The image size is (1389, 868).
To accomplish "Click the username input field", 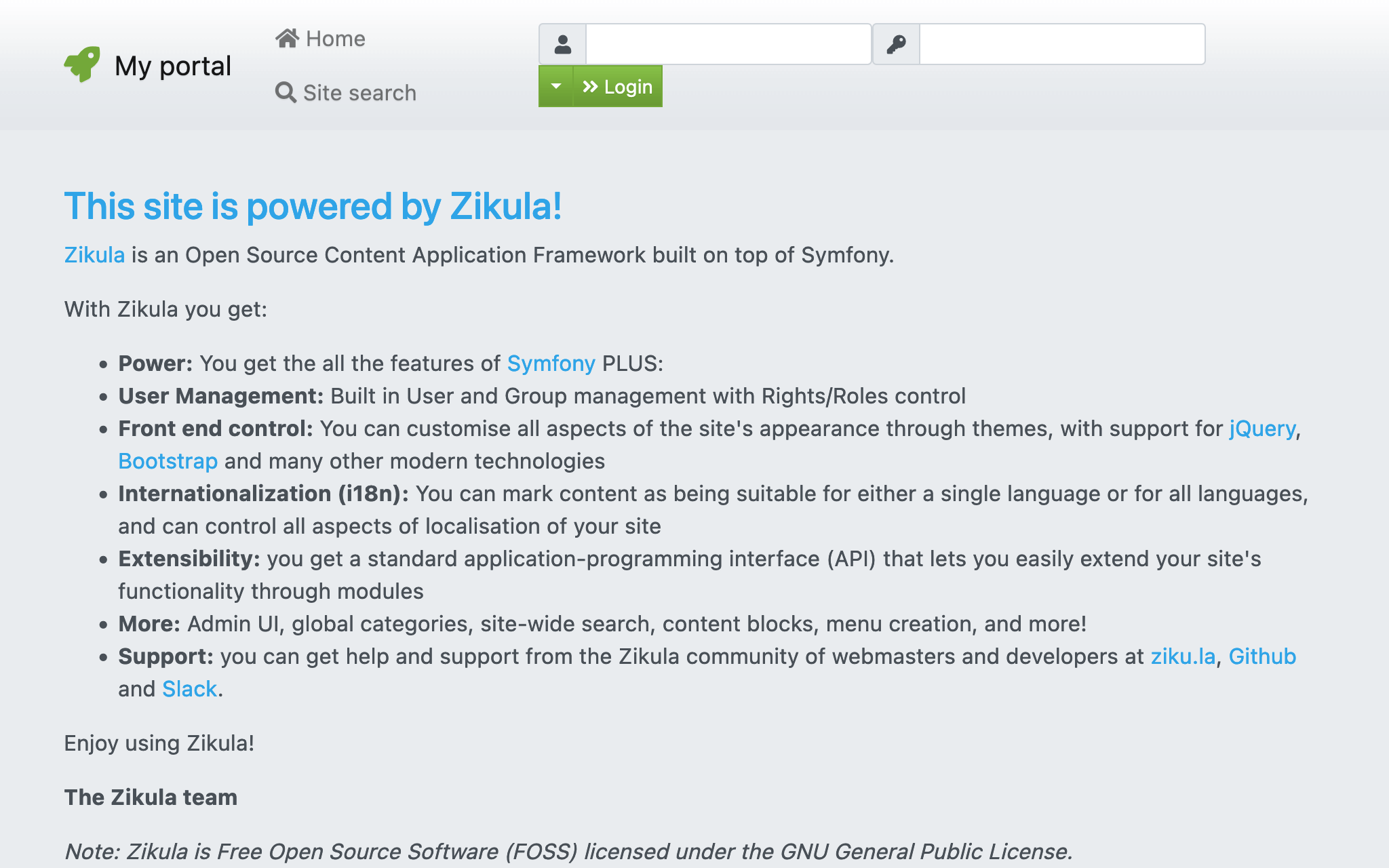I will 728,45.
